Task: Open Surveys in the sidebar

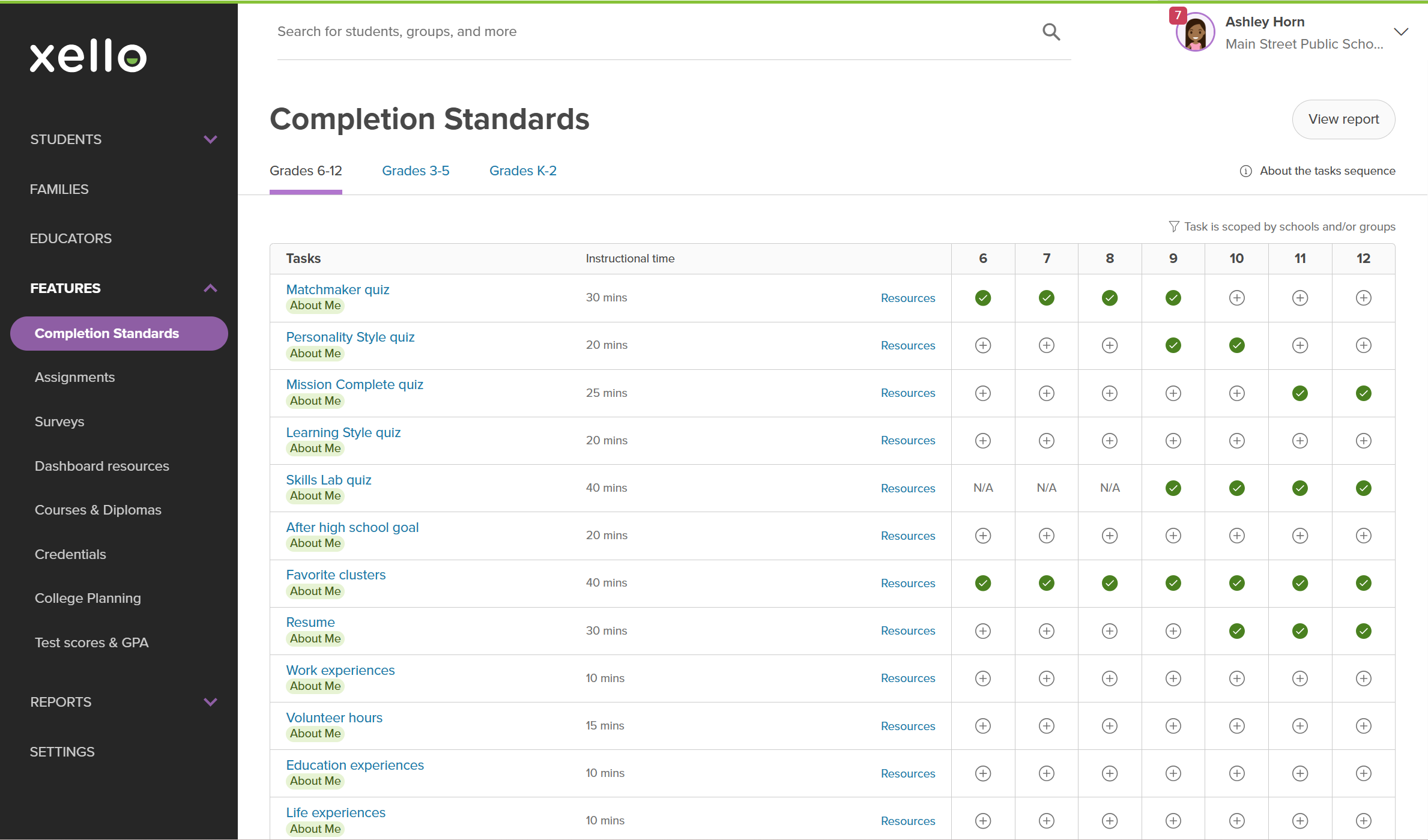Action: (59, 422)
